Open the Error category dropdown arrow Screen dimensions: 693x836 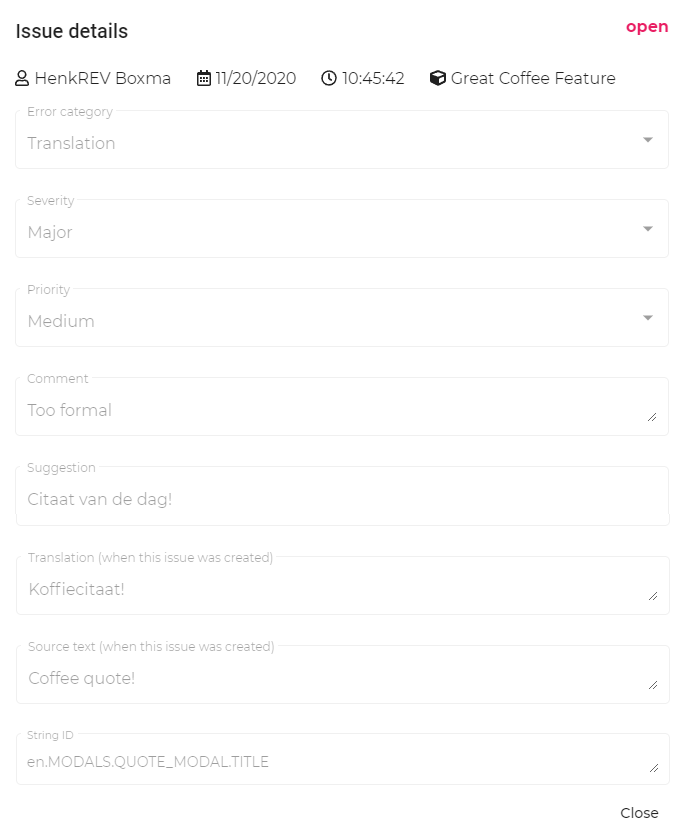[x=648, y=140]
